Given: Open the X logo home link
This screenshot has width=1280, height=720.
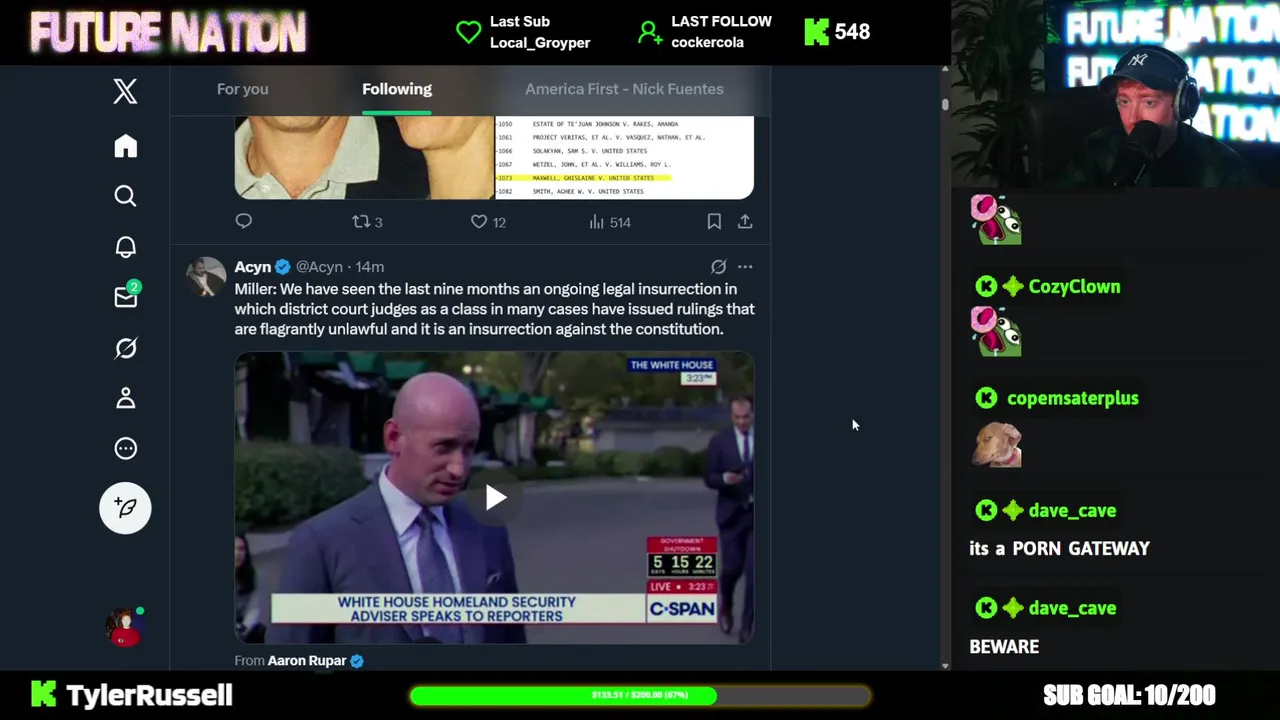Looking at the screenshot, I should point(125,91).
